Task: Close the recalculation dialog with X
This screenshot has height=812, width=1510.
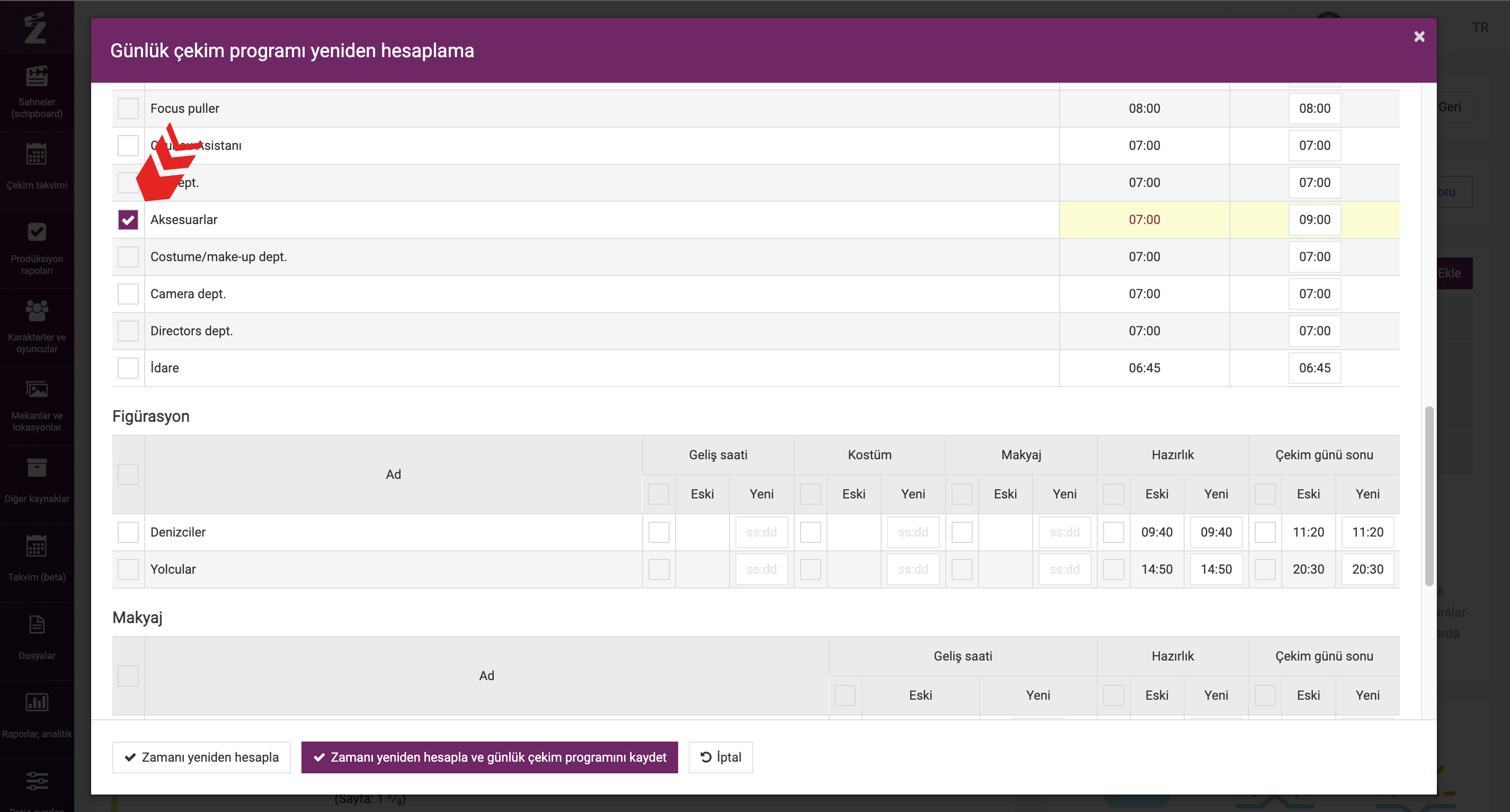Action: pyautogui.click(x=1419, y=37)
